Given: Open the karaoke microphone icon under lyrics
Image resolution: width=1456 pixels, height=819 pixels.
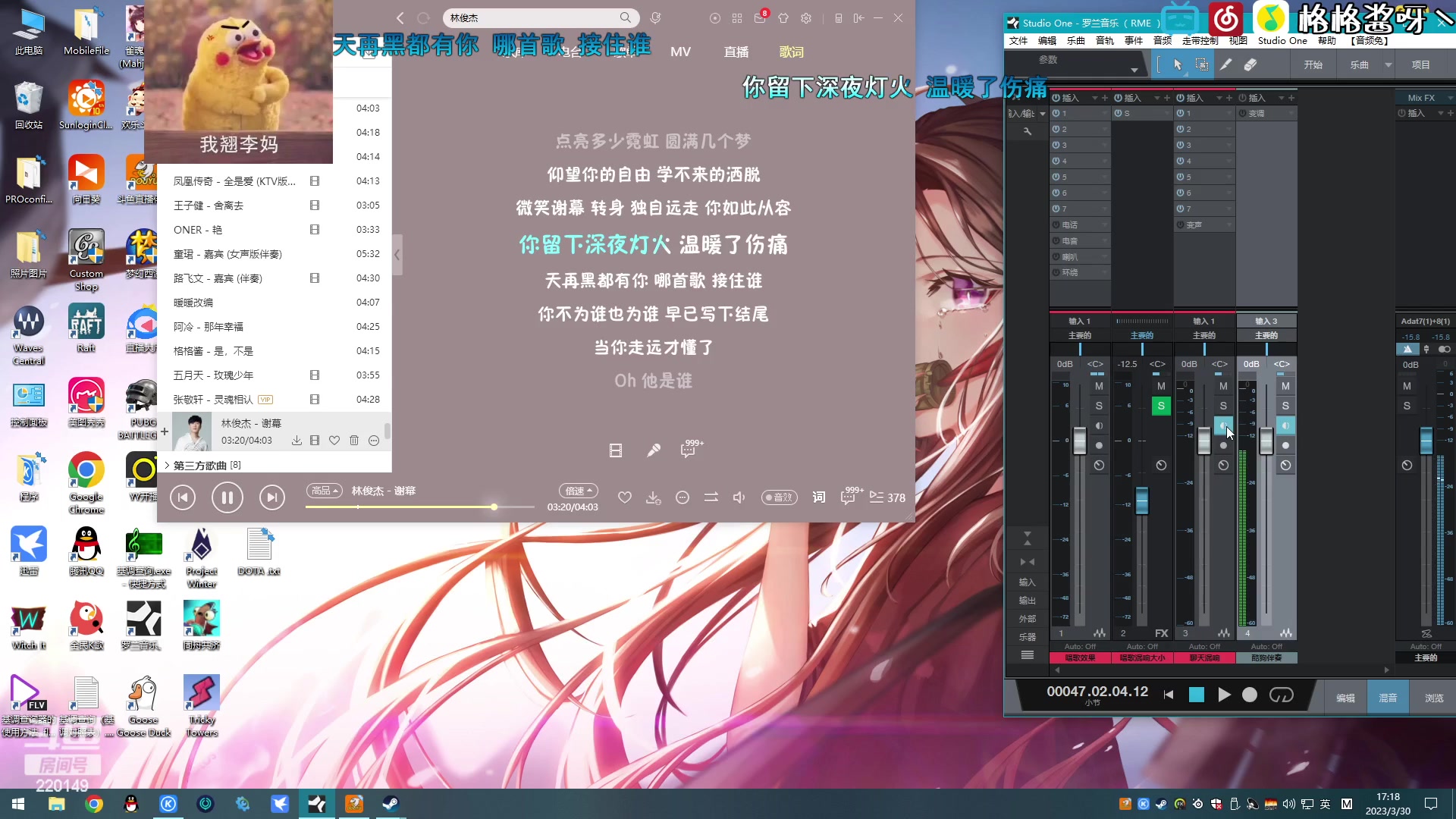Looking at the screenshot, I should point(654,450).
